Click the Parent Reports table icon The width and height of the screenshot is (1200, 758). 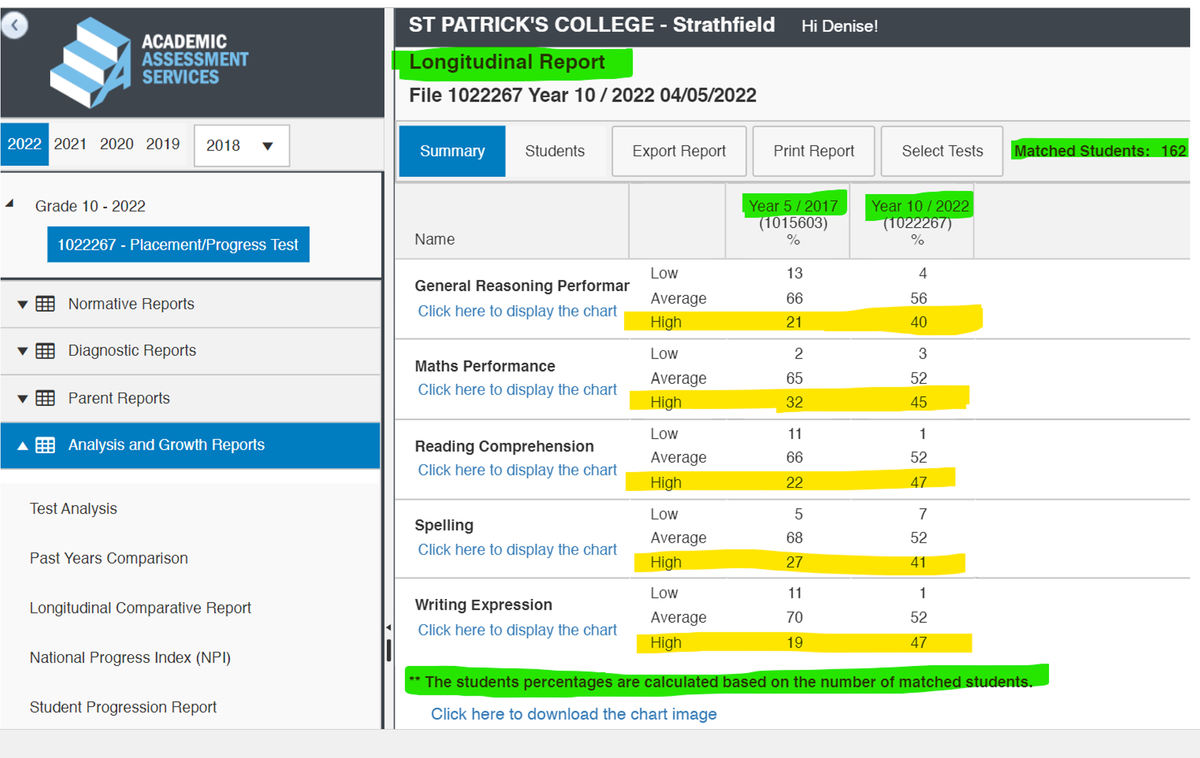45,398
